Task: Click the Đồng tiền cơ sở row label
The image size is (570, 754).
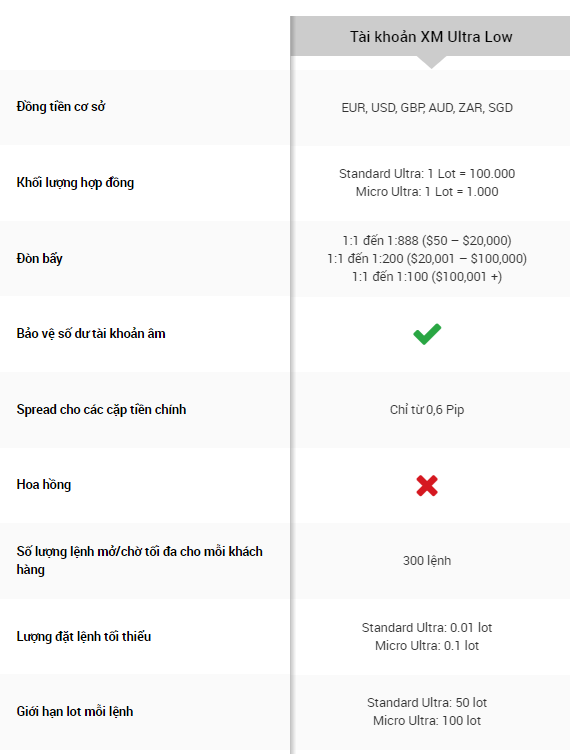Action: tap(61, 106)
